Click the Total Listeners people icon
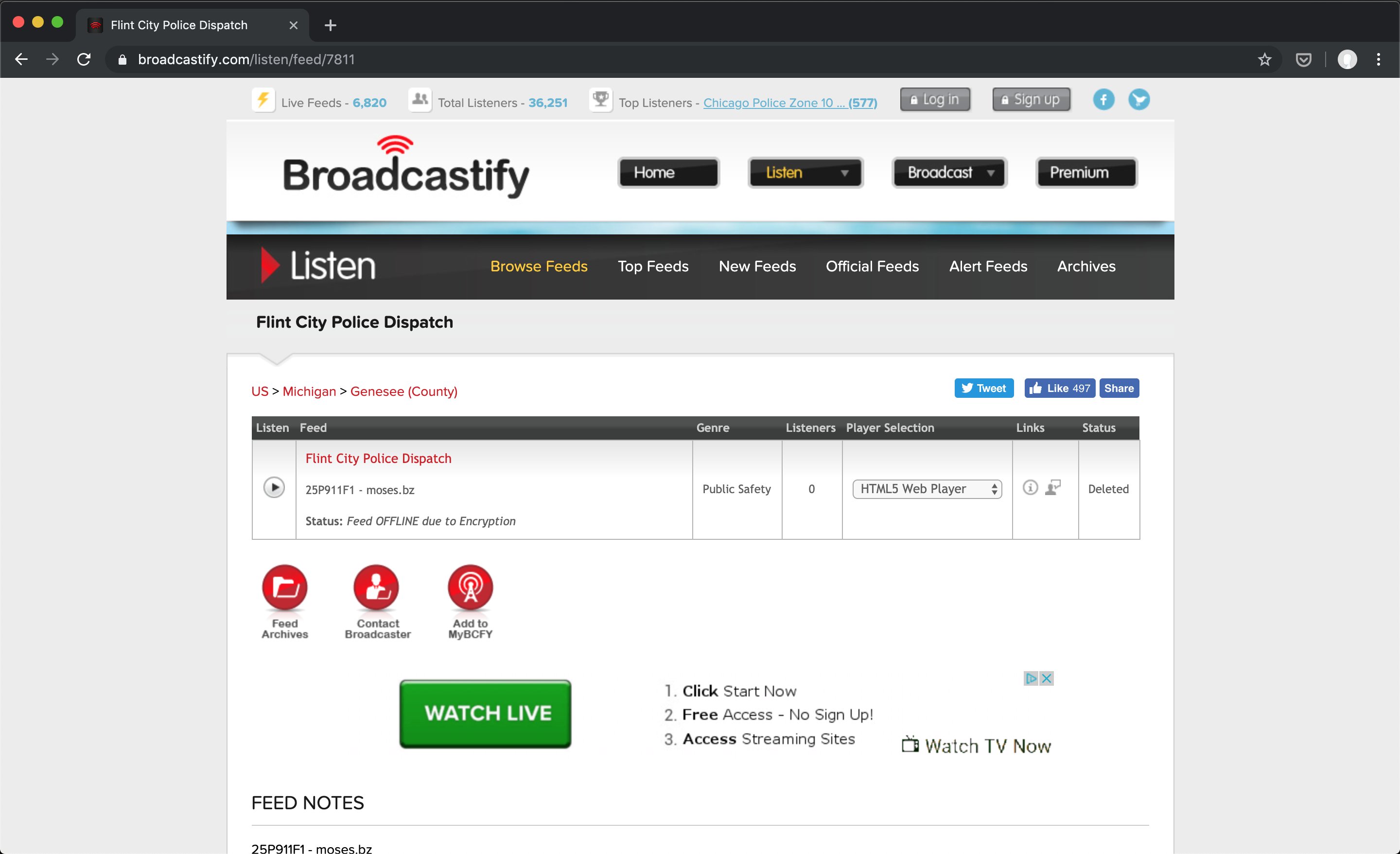 point(420,100)
